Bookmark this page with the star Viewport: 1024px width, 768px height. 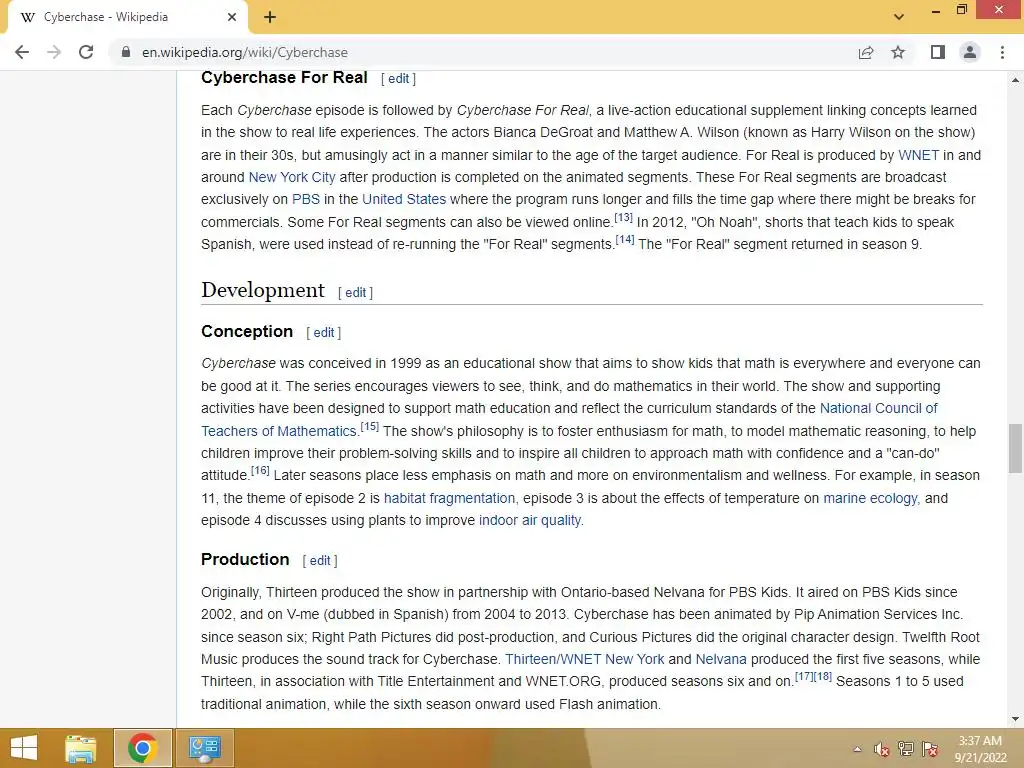898,52
